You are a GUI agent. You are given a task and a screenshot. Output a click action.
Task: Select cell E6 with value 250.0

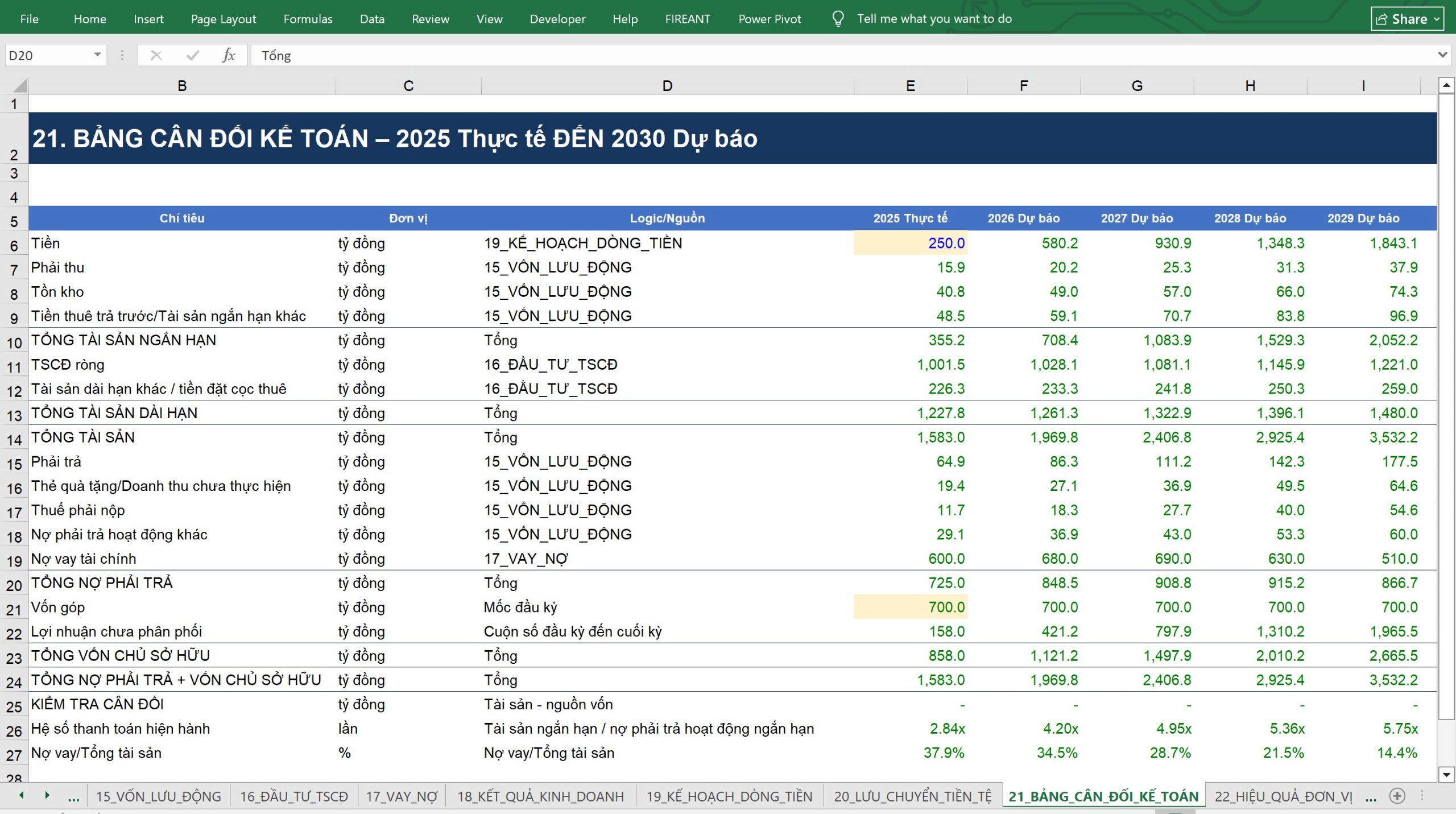click(x=910, y=243)
